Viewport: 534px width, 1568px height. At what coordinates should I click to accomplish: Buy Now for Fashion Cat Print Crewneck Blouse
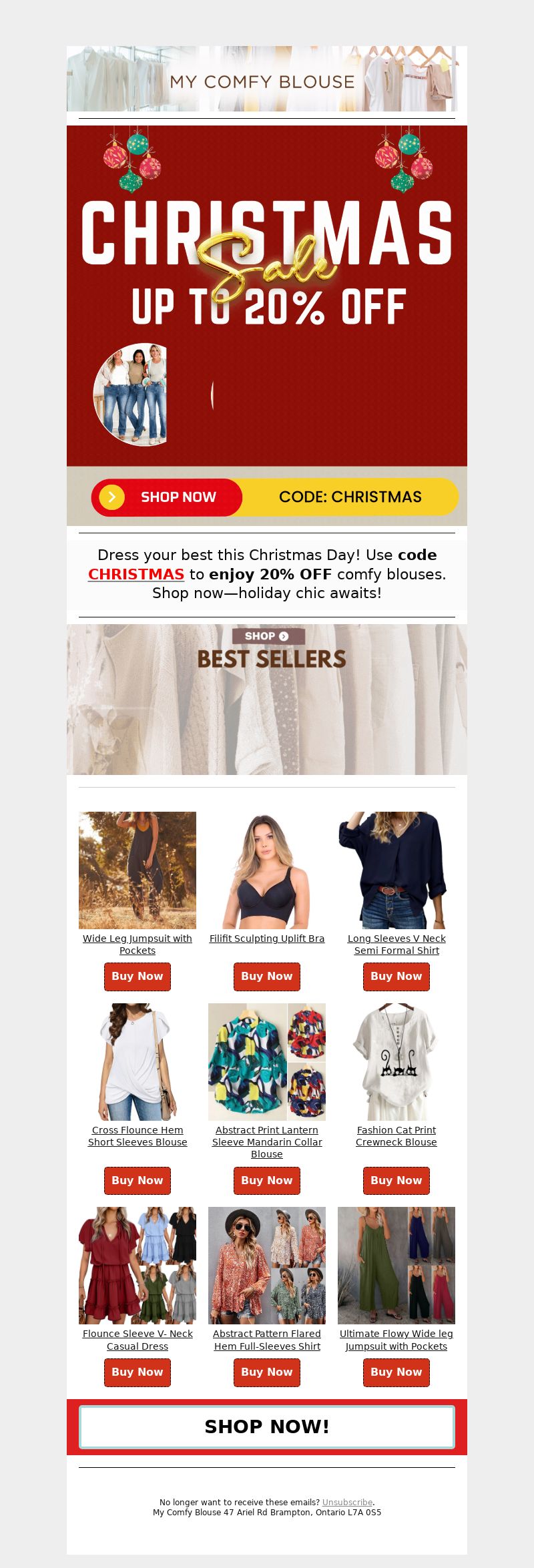(x=396, y=1181)
